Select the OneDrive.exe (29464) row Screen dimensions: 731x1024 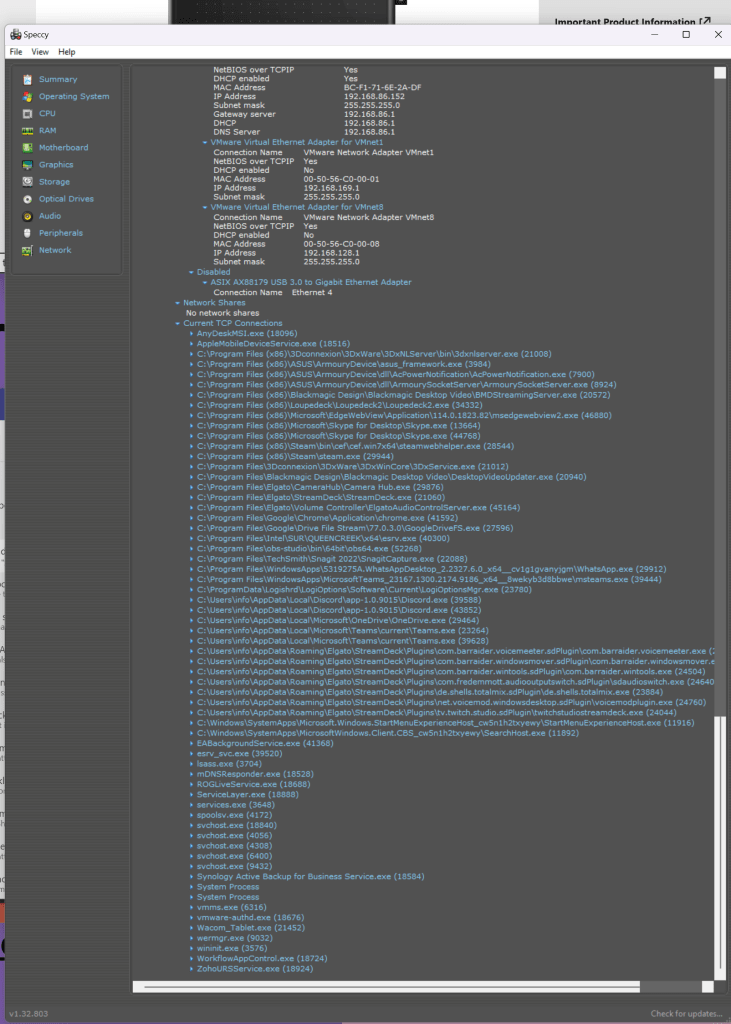click(338, 620)
